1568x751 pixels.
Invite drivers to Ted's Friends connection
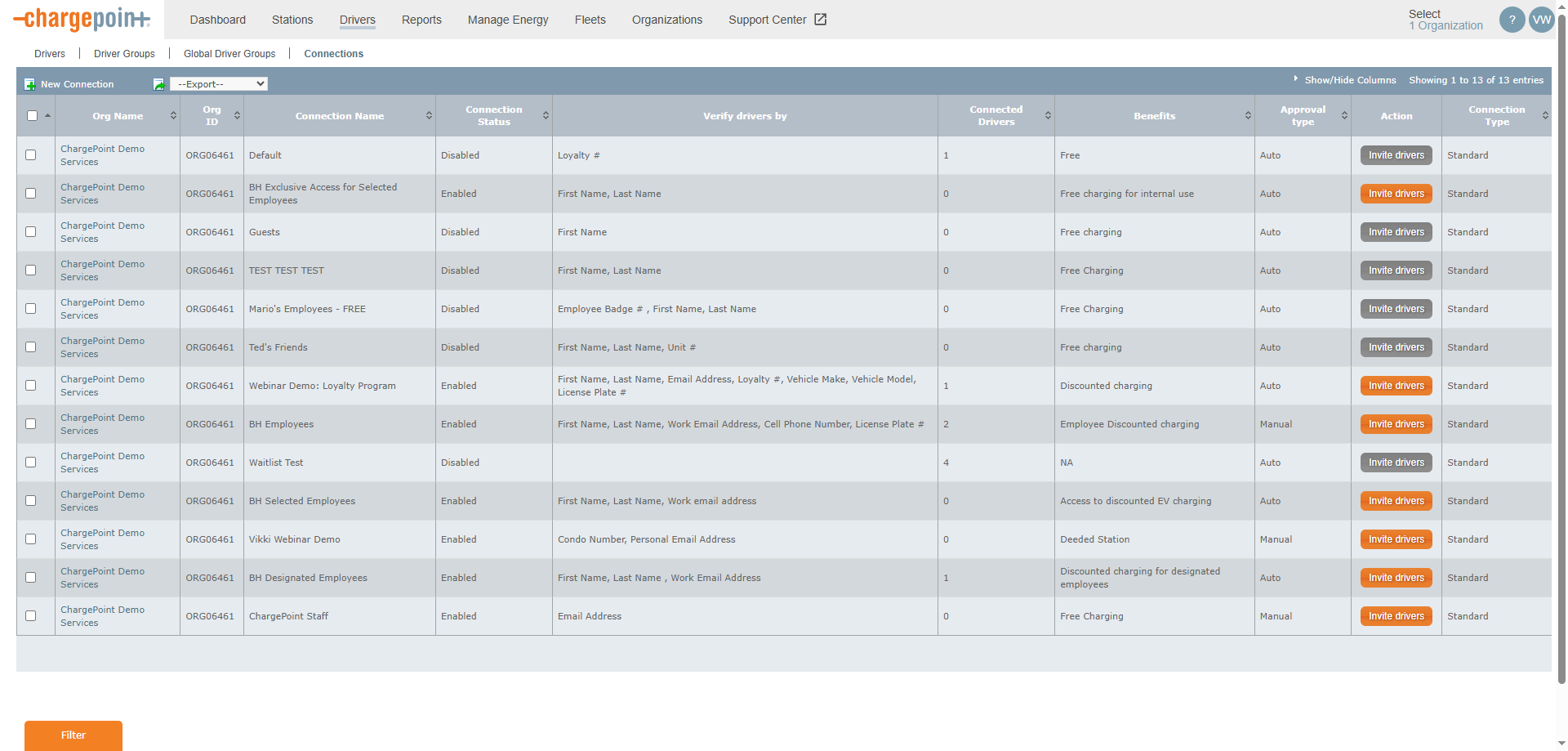click(1396, 347)
